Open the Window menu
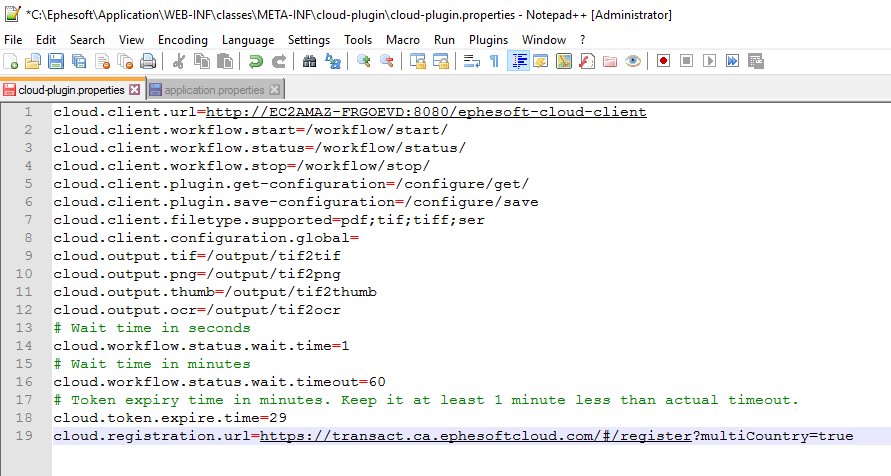 544,40
